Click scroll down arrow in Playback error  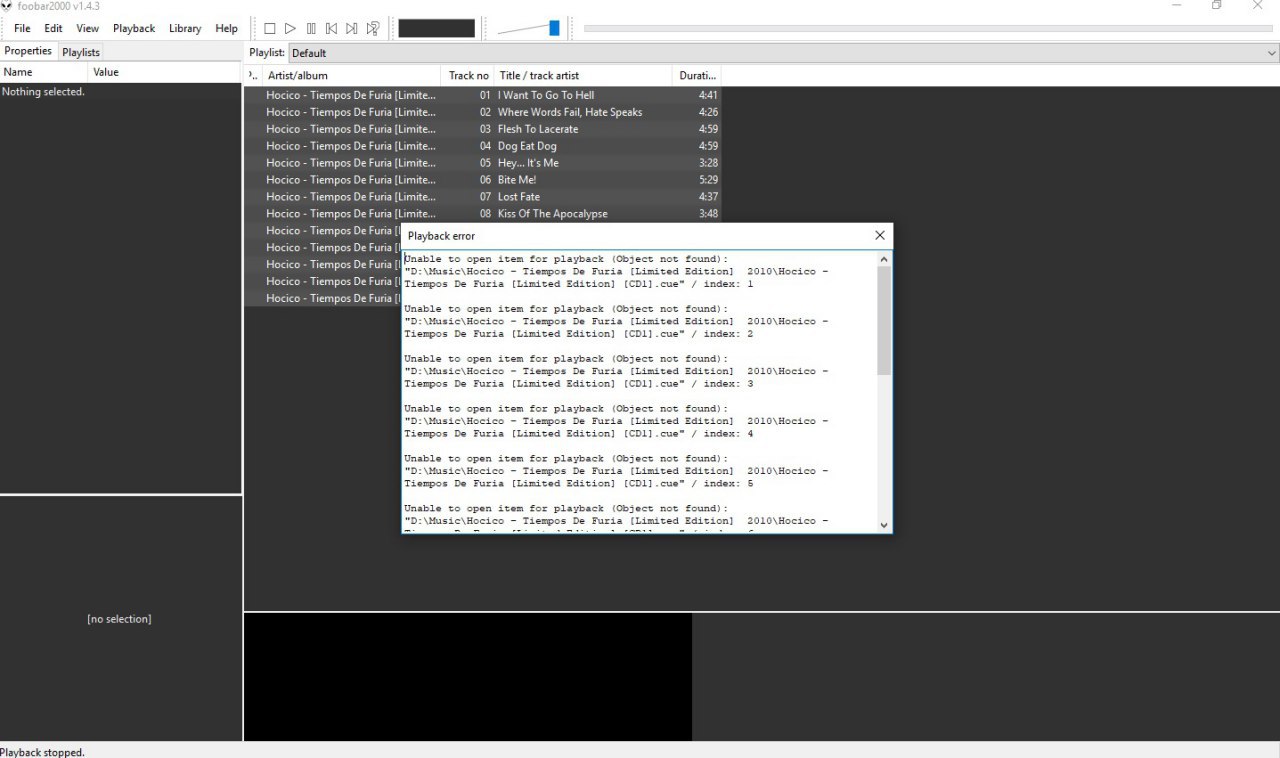point(884,524)
